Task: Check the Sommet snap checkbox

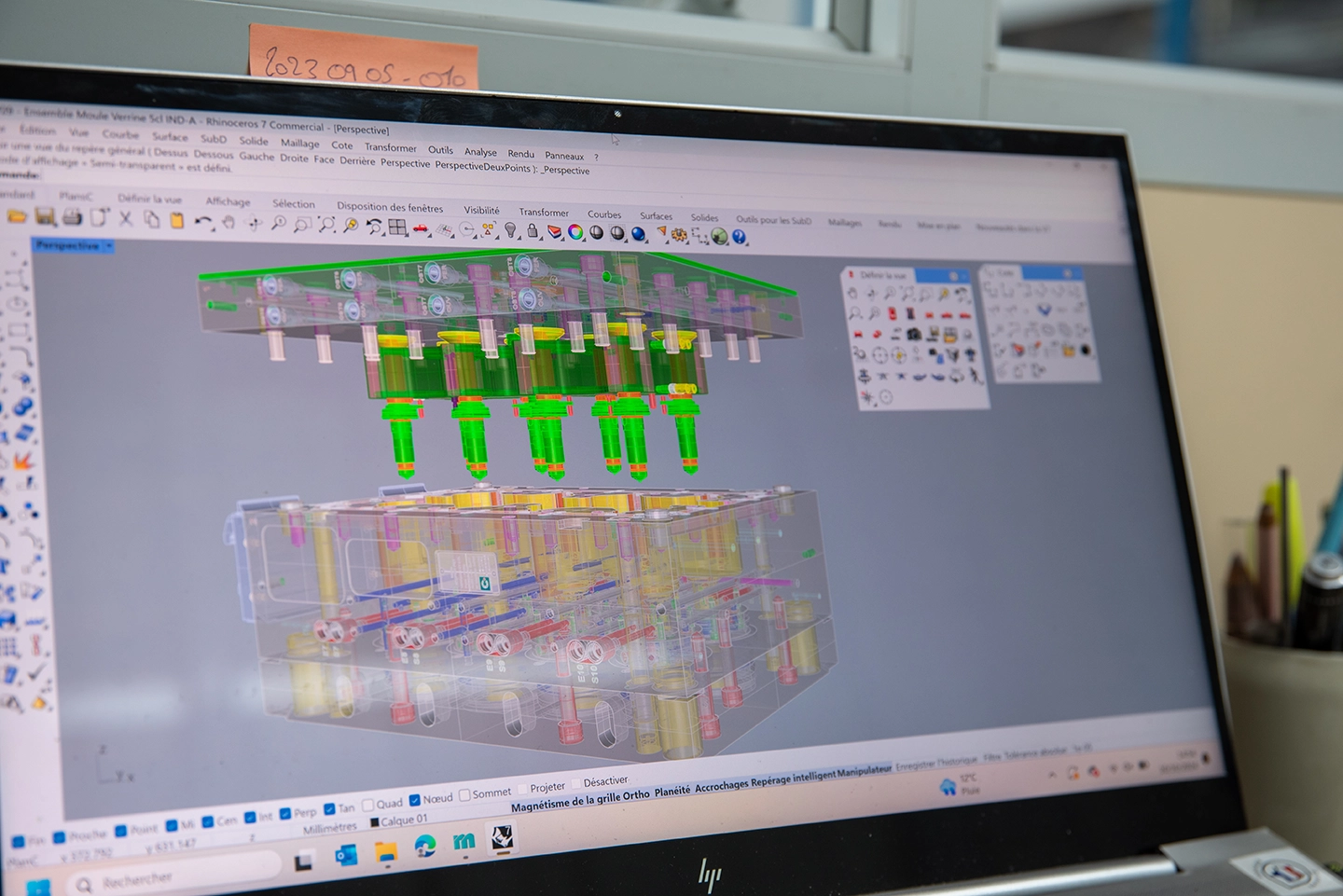Action: (464, 795)
